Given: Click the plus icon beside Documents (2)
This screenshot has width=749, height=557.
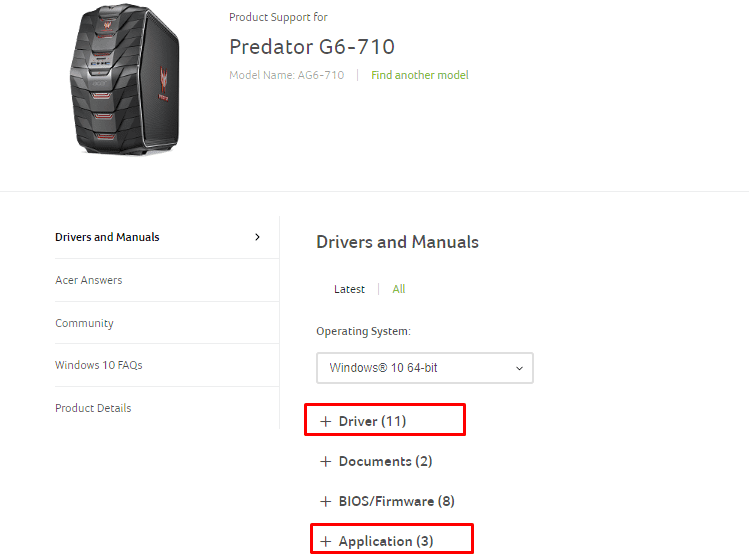Looking at the screenshot, I should tap(325, 461).
